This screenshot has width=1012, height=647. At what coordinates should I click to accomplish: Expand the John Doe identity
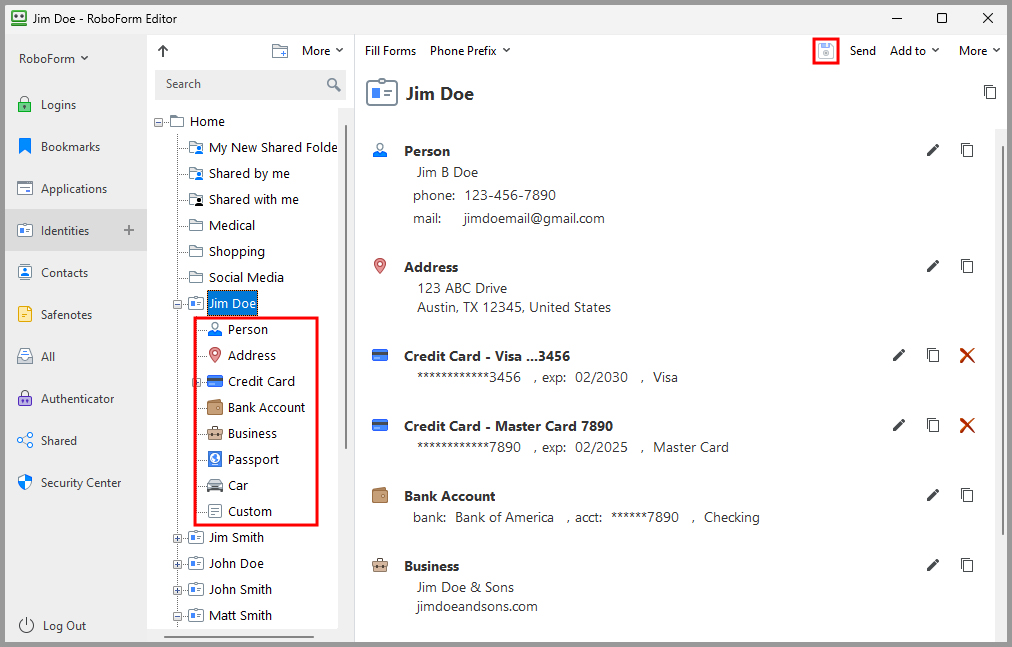[177, 564]
